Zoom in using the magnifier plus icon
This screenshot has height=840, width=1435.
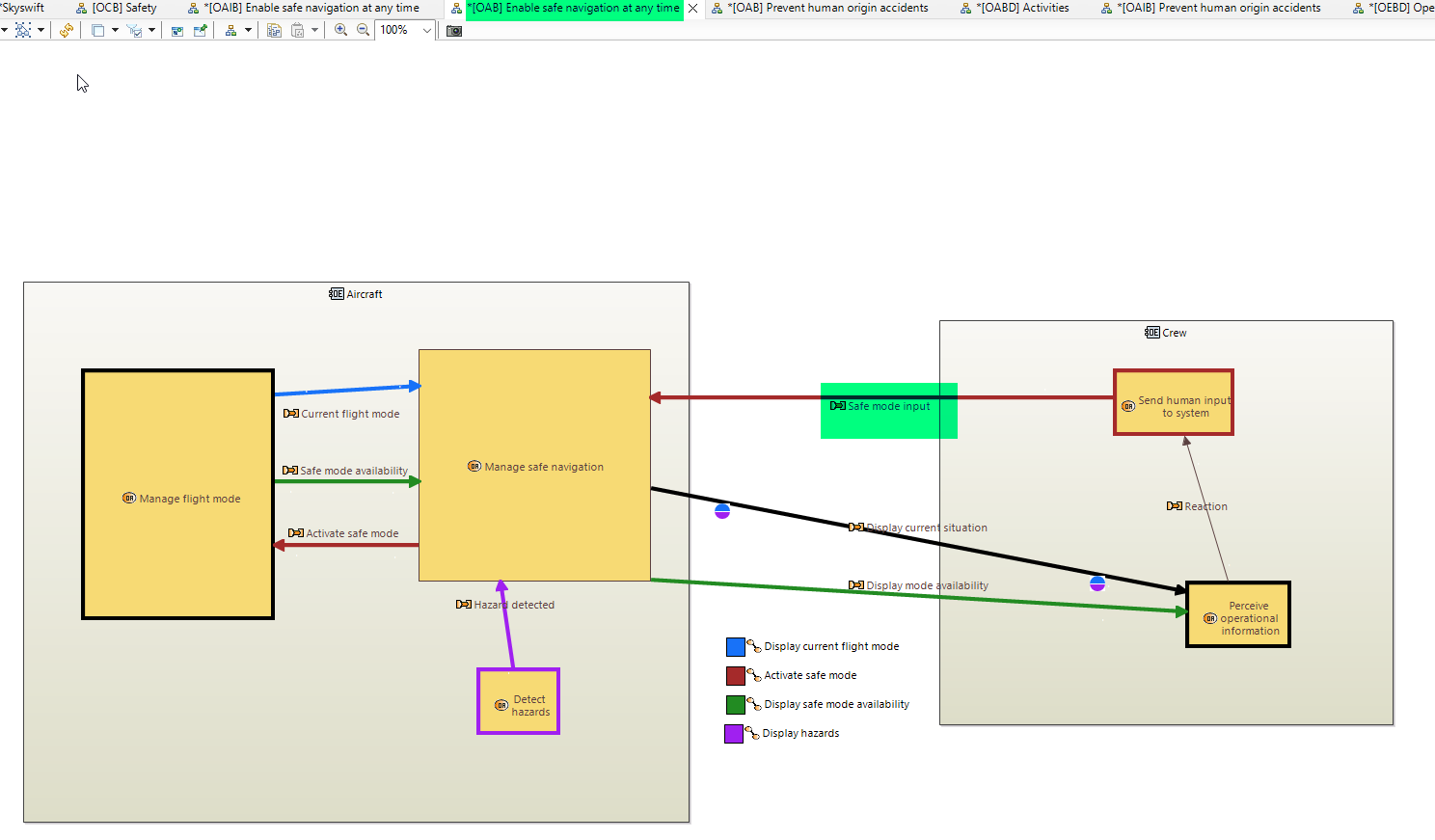(x=341, y=31)
